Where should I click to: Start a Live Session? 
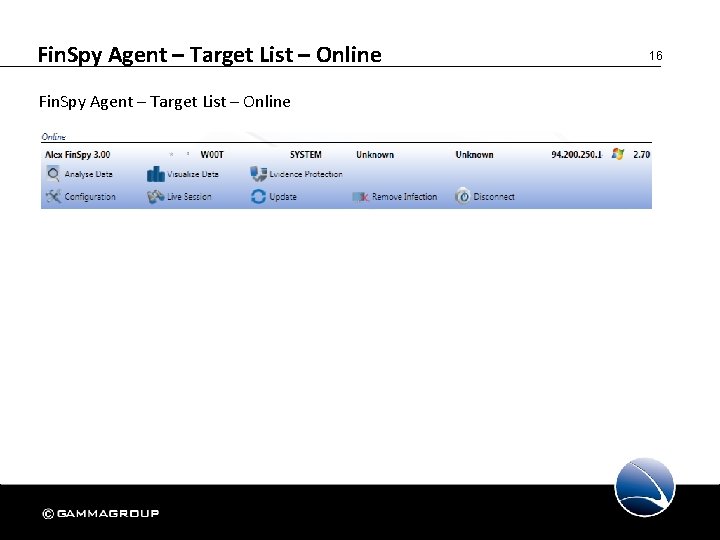[x=189, y=197]
